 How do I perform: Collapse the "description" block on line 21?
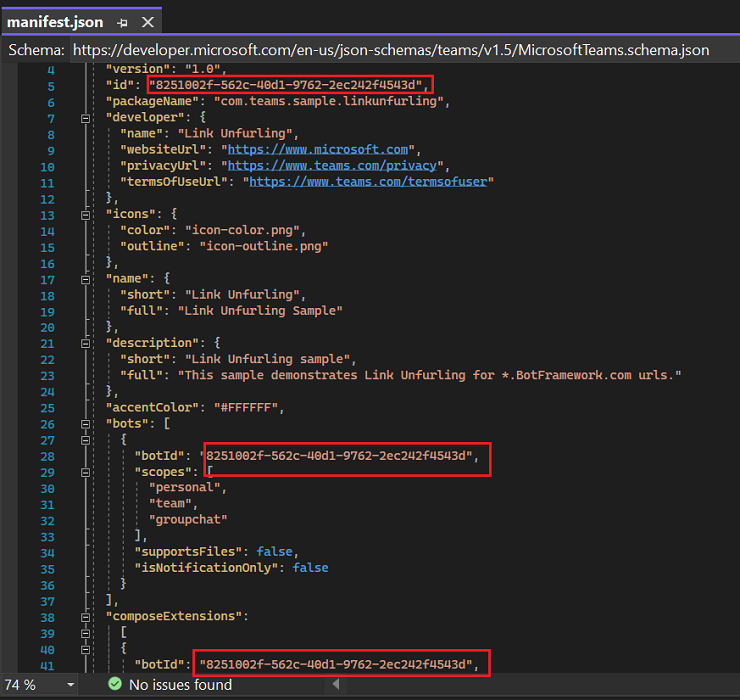click(85, 344)
